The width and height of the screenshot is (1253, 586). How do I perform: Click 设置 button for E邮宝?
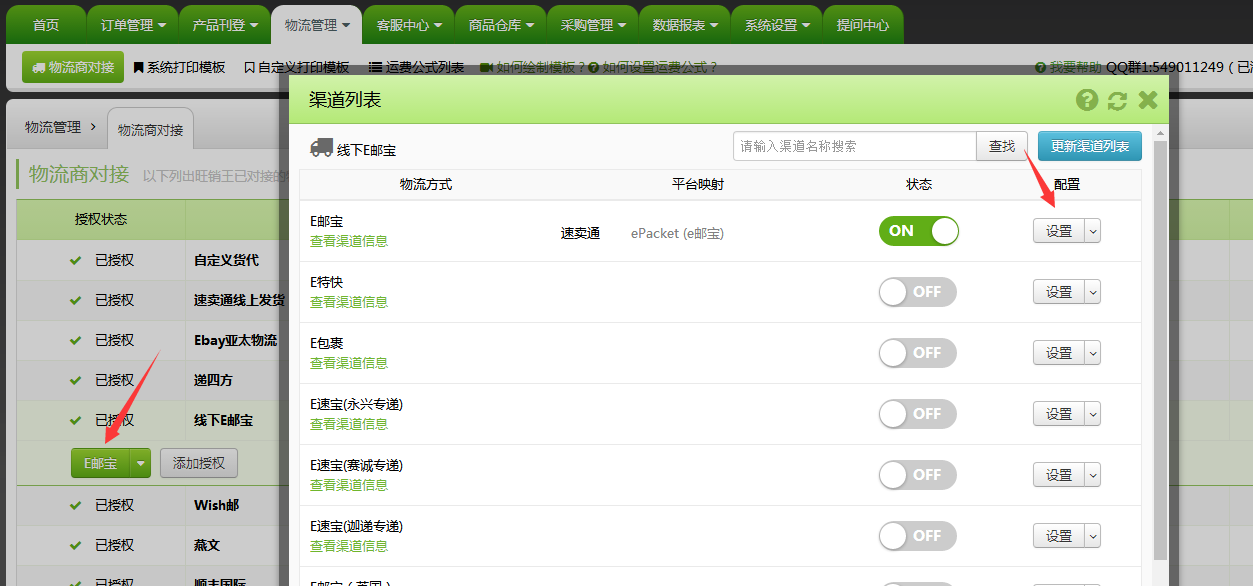pyautogui.click(x=1059, y=231)
